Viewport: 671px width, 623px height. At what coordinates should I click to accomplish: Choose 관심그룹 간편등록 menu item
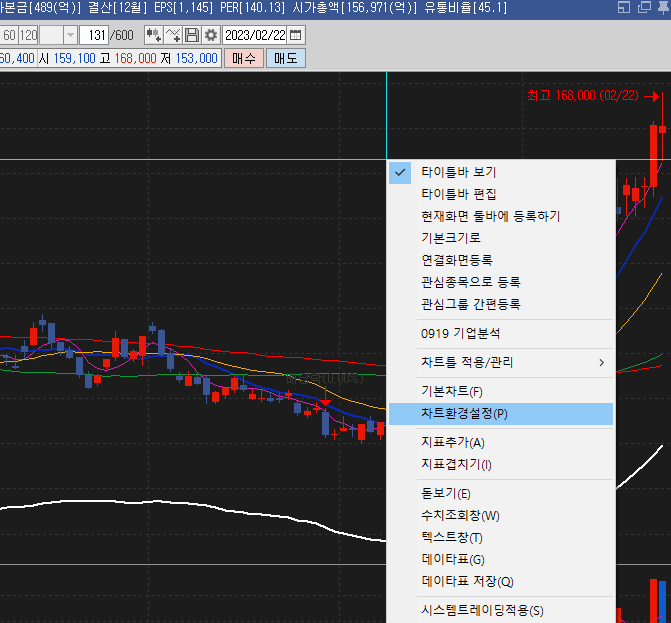click(x=501, y=305)
